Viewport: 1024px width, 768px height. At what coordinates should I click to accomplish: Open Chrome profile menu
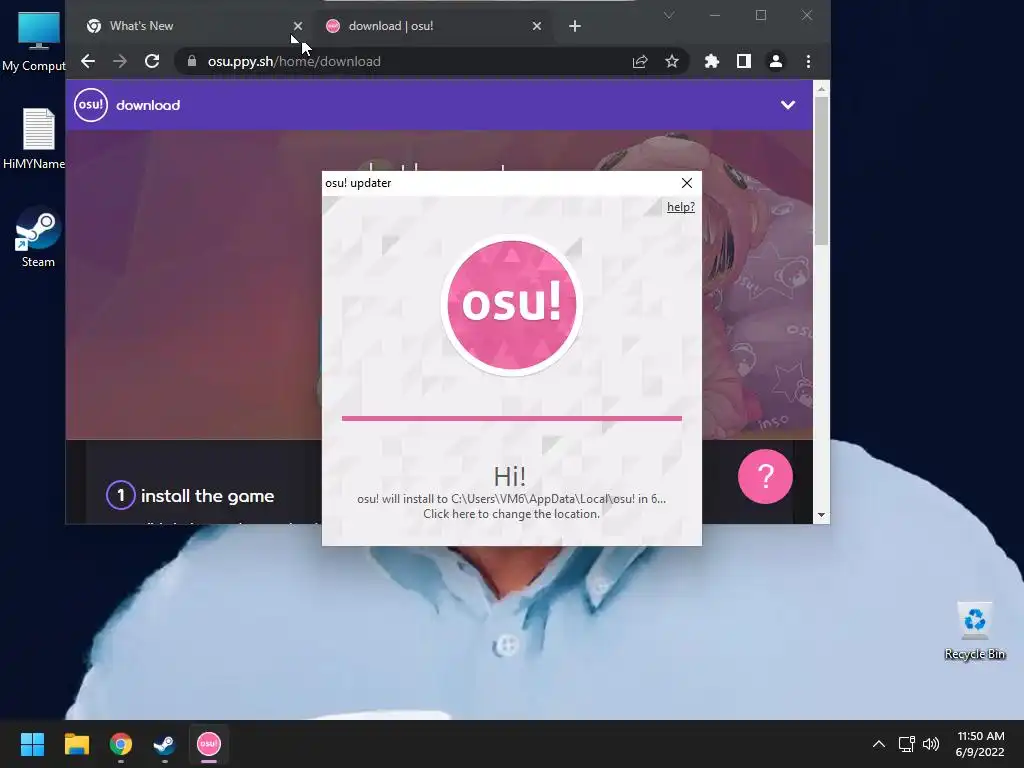click(x=776, y=61)
